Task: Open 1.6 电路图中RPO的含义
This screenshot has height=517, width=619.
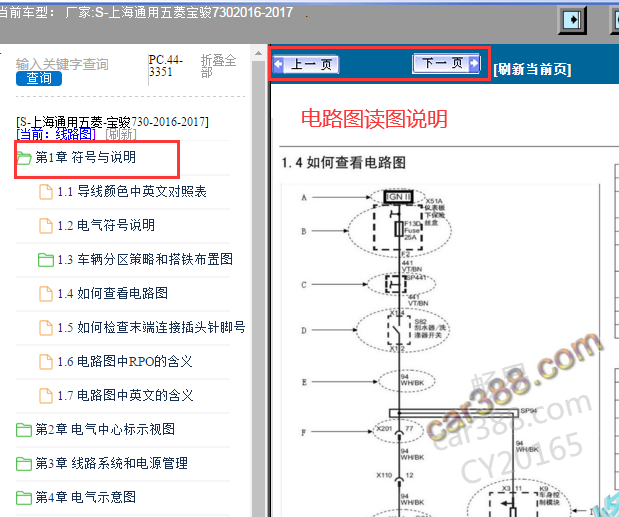Action: 125,361
